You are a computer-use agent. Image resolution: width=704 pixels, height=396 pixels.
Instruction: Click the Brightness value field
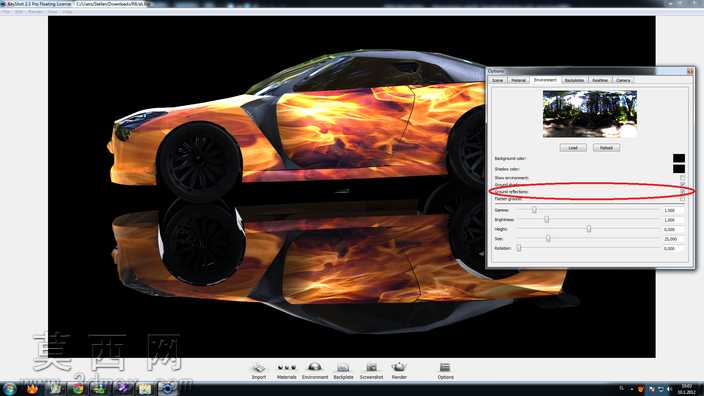pyautogui.click(x=673, y=220)
